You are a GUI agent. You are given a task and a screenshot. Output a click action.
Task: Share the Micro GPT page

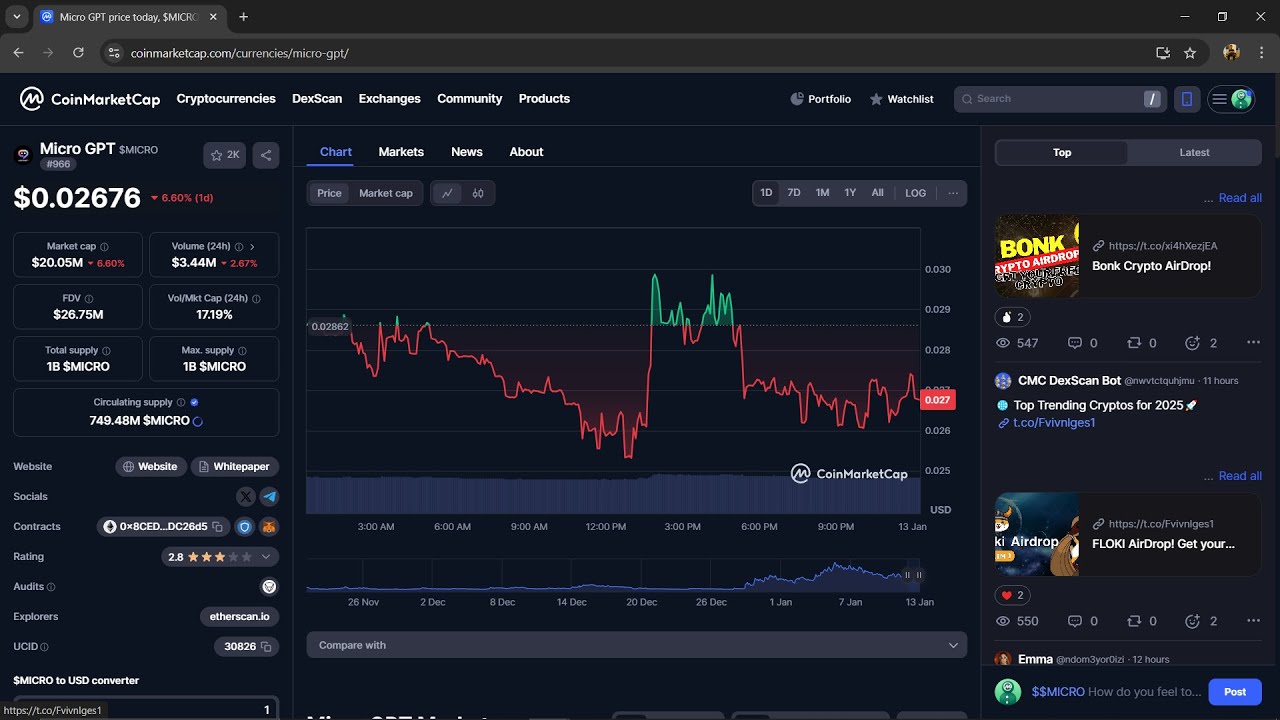266,155
